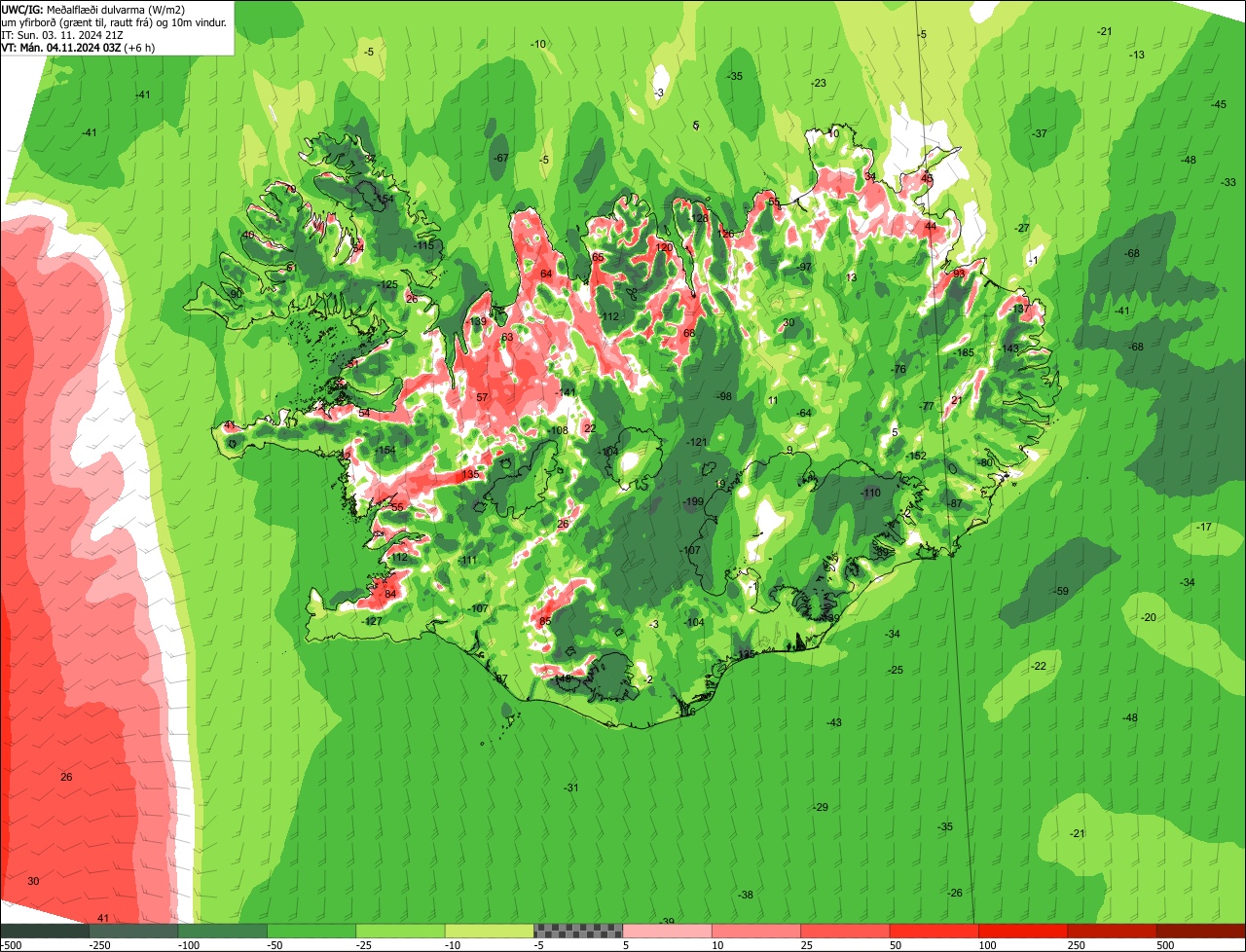1246x952 pixels.
Task: Click the '-98' value in central Iceland
Action: pos(723,396)
